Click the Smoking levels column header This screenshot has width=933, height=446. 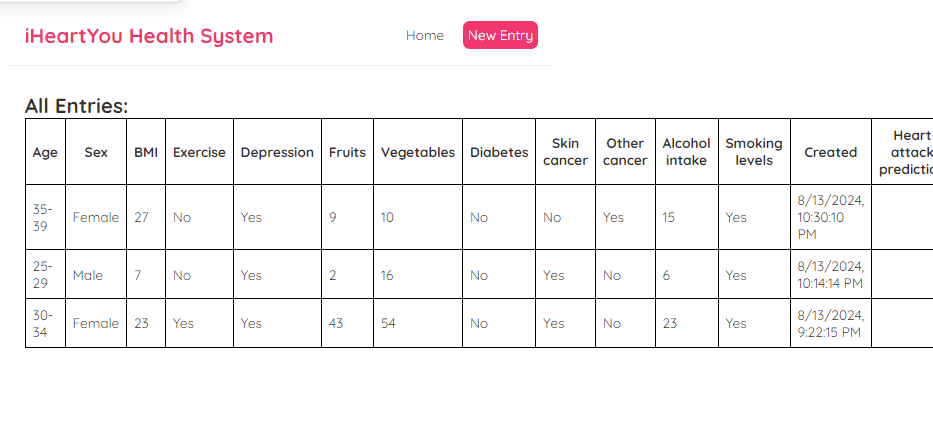pos(754,152)
